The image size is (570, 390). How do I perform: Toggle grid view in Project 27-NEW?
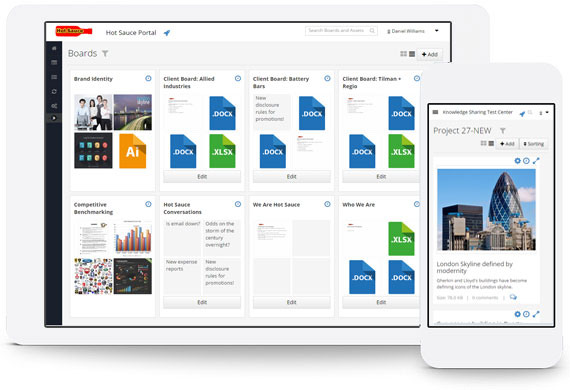pos(483,143)
